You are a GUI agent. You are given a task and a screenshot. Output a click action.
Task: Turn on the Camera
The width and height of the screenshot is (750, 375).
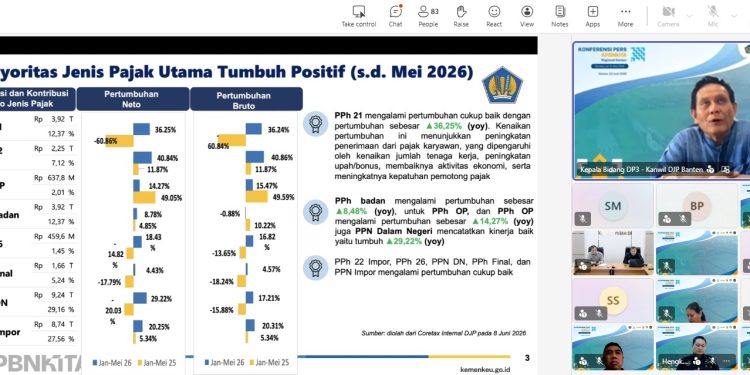click(x=668, y=16)
